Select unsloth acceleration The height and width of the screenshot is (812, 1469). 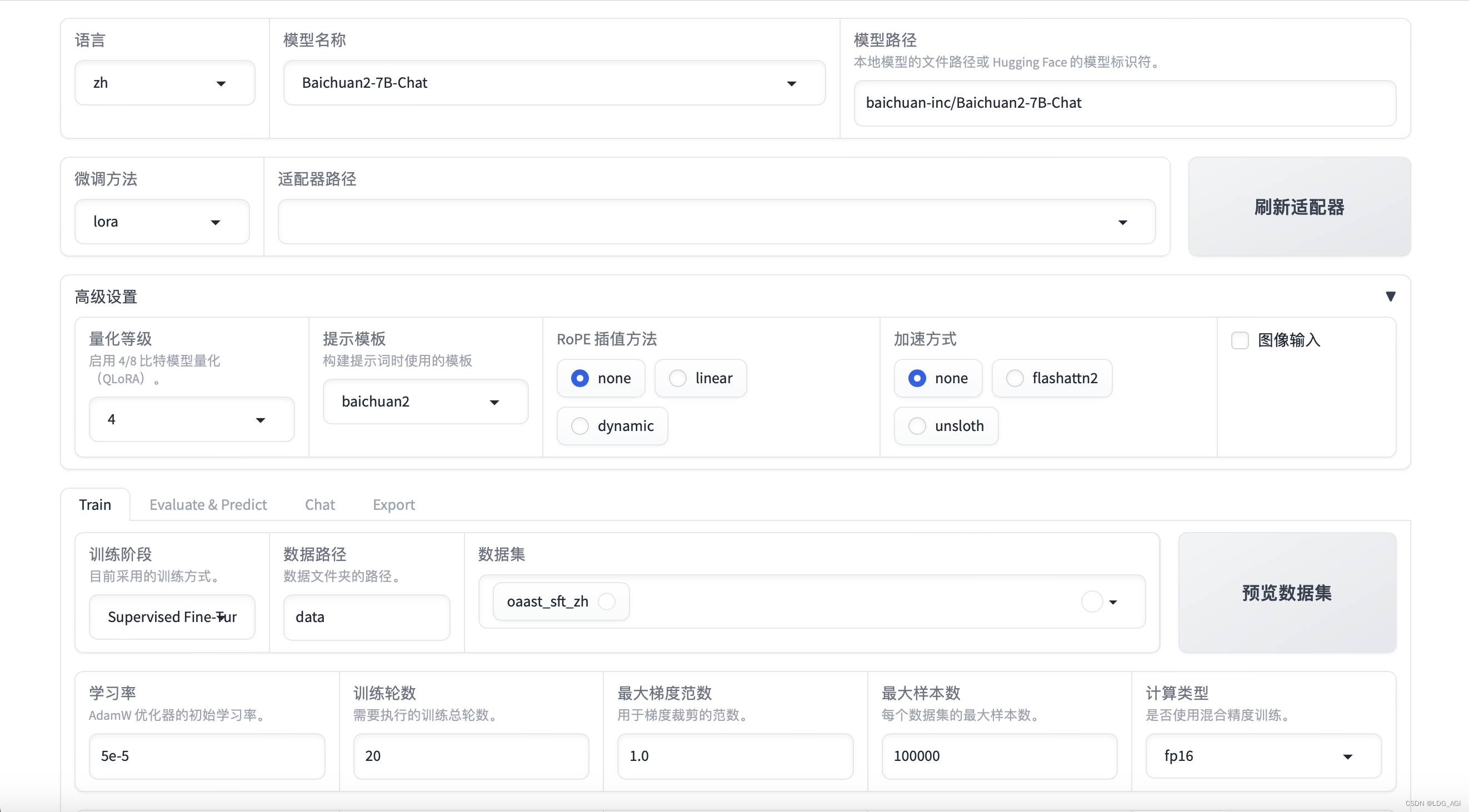[946, 426]
